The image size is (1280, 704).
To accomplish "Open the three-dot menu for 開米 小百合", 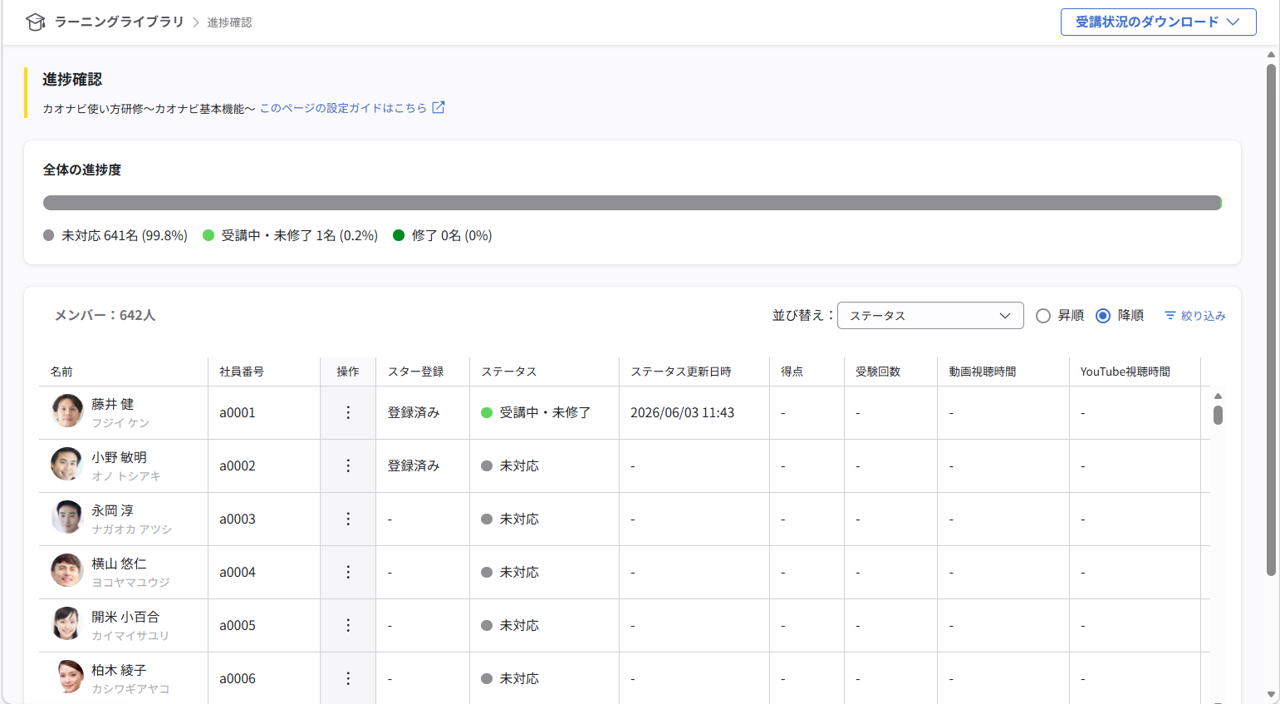I will click(348, 625).
